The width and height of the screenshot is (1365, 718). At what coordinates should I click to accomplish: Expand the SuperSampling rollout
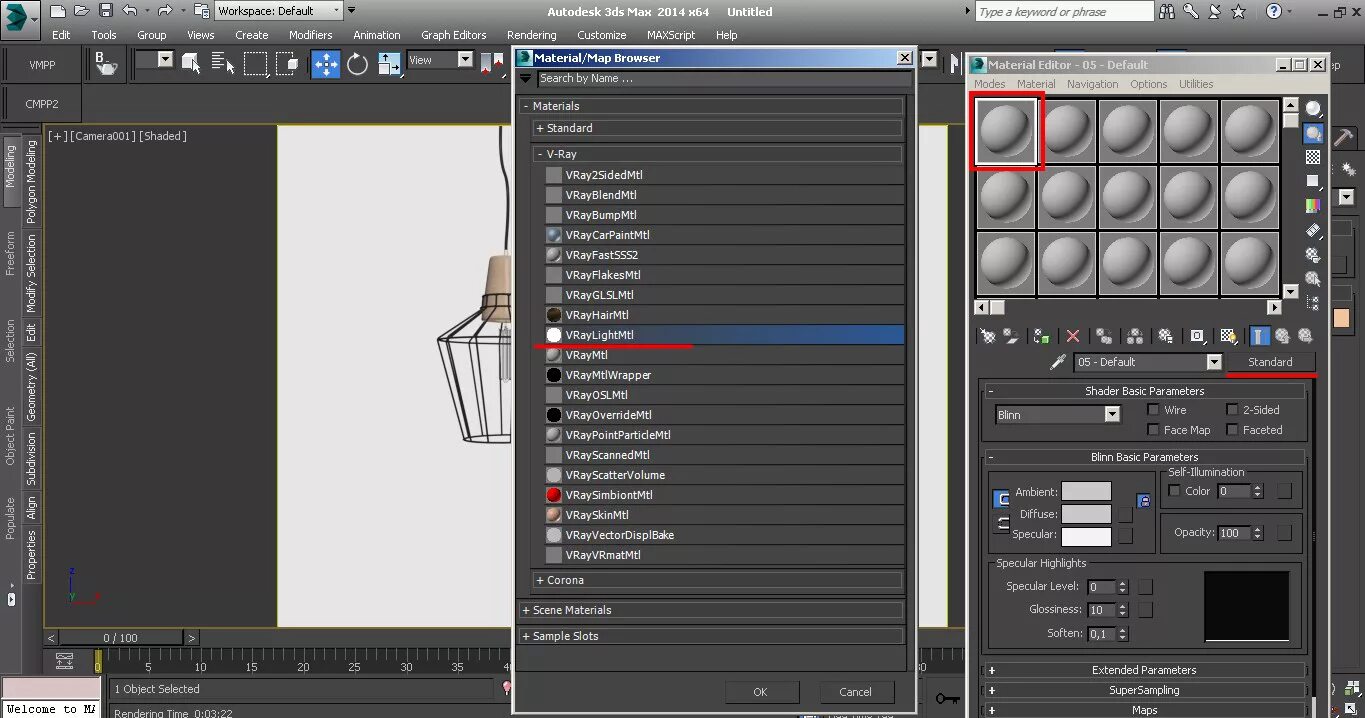pos(1144,690)
